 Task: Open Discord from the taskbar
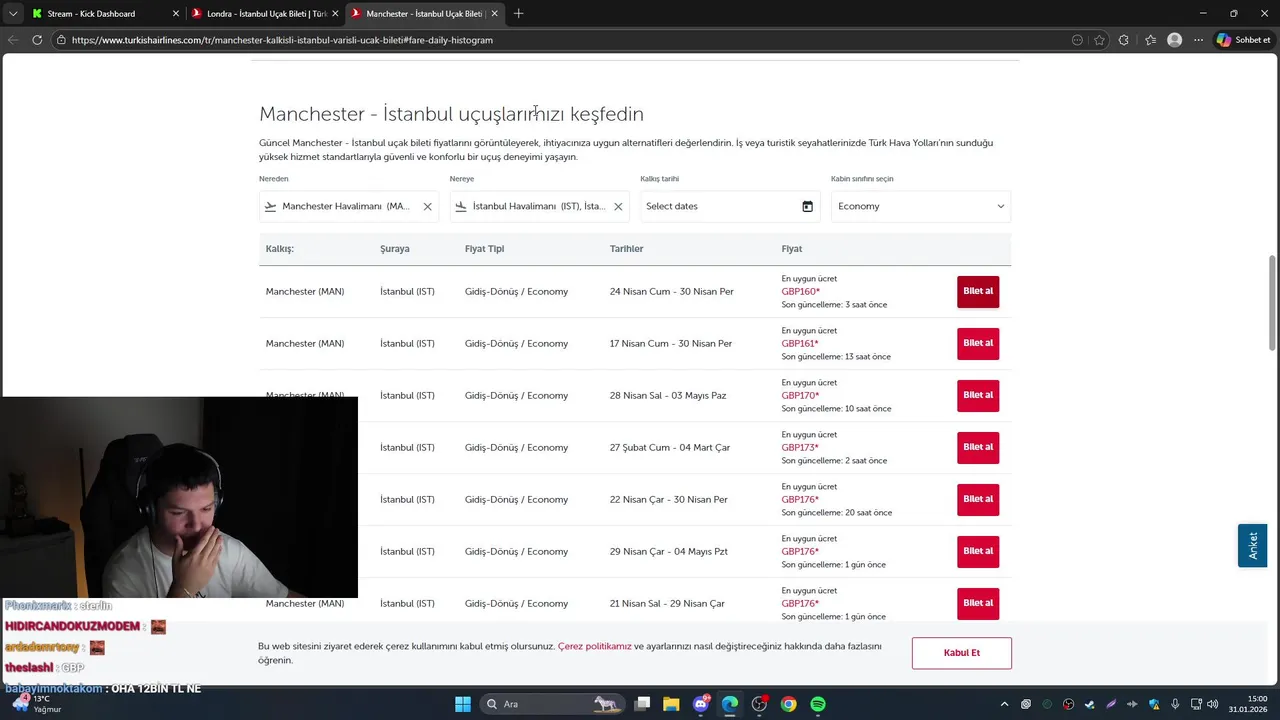[x=701, y=704]
